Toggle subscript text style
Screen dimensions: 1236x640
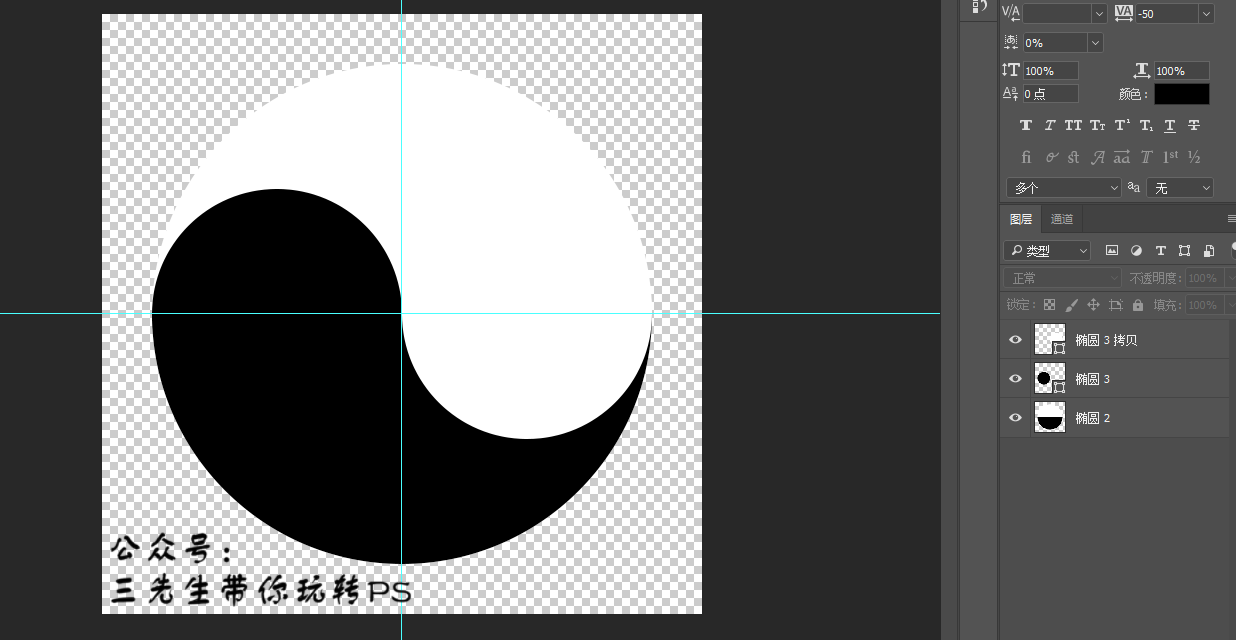(x=1146, y=126)
